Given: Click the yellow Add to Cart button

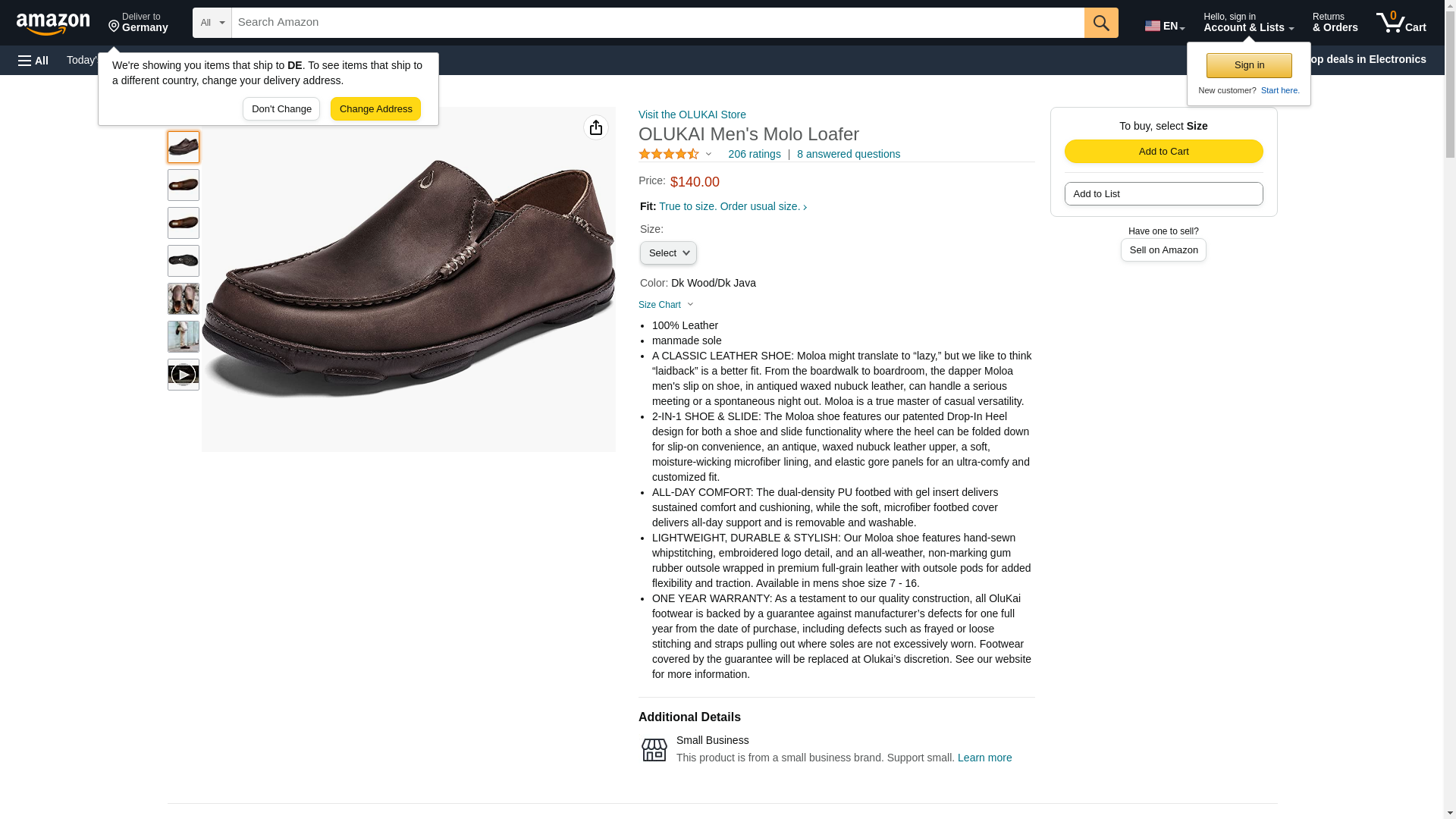Looking at the screenshot, I should tap(1163, 151).
